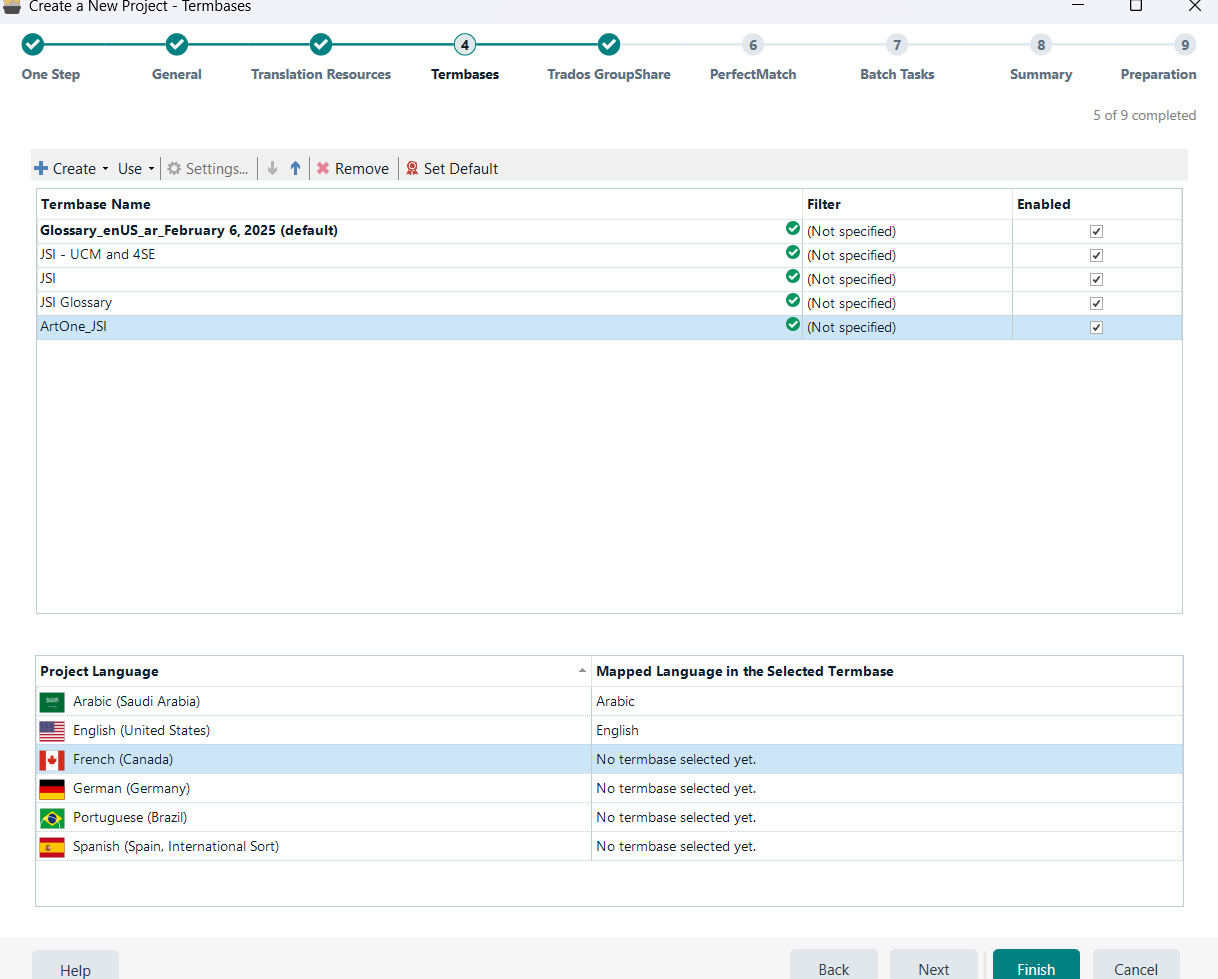Select the JSI Glossary termbase row
This screenshot has height=979, width=1218.
pyautogui.click(x=609, y=303)
